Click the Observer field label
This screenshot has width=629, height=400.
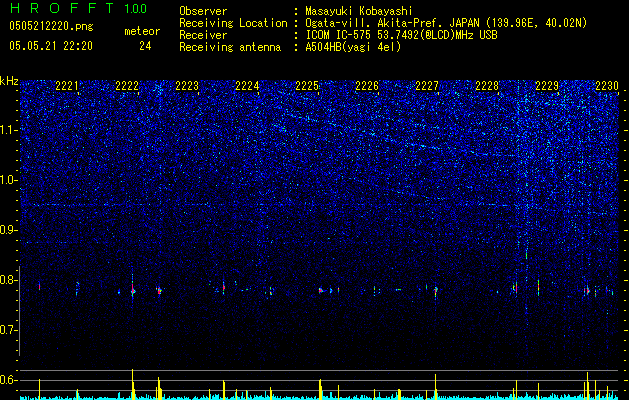203,11
